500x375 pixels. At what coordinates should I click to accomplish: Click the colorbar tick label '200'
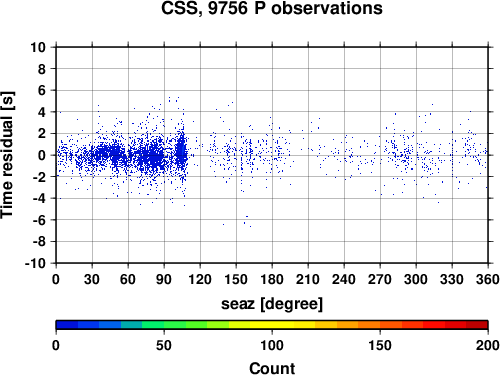click(488, 345)
